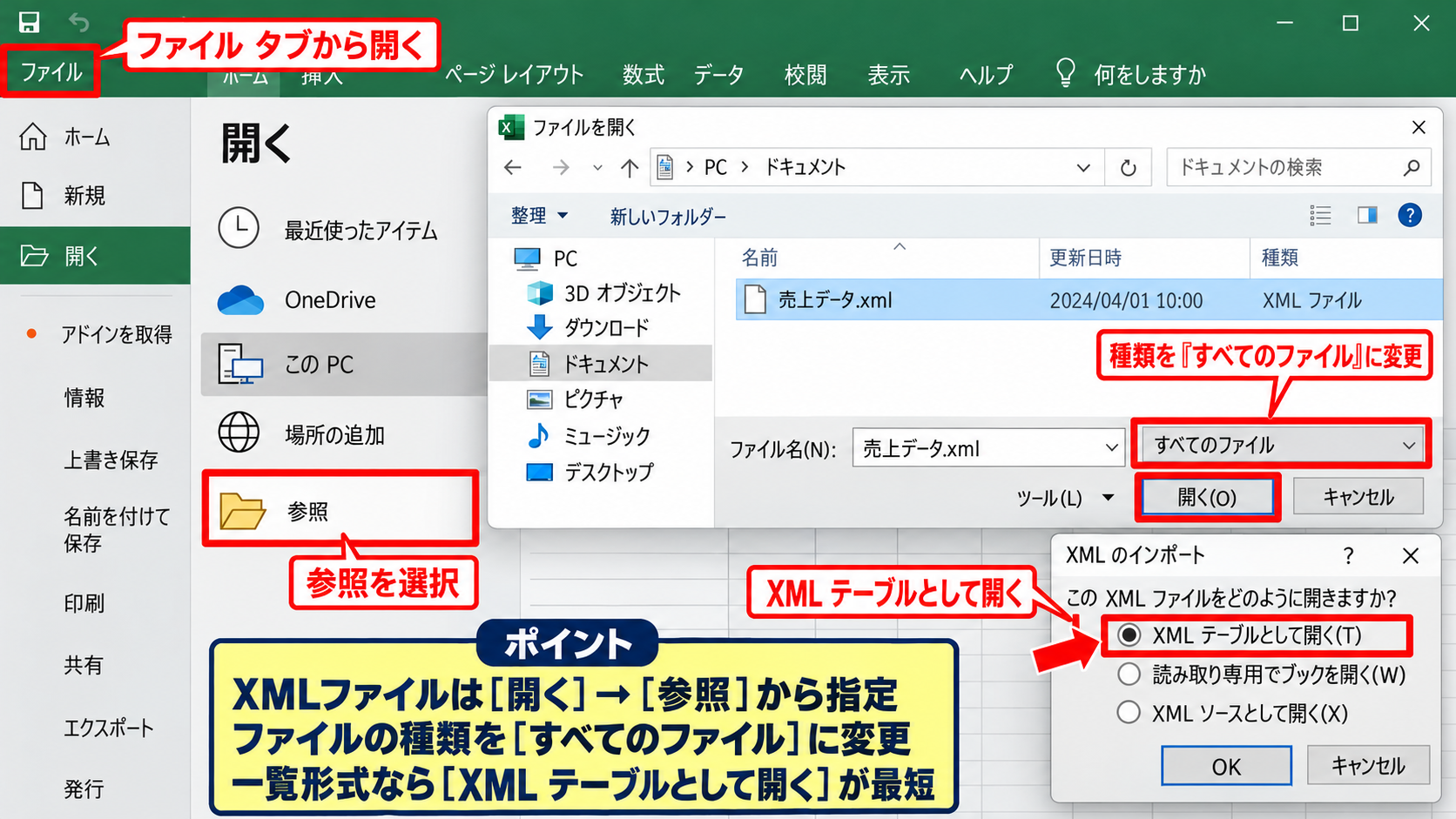Click the search magnifier icon
The height and width of the screenshot is (819, 1456).
pos(1412,167)
